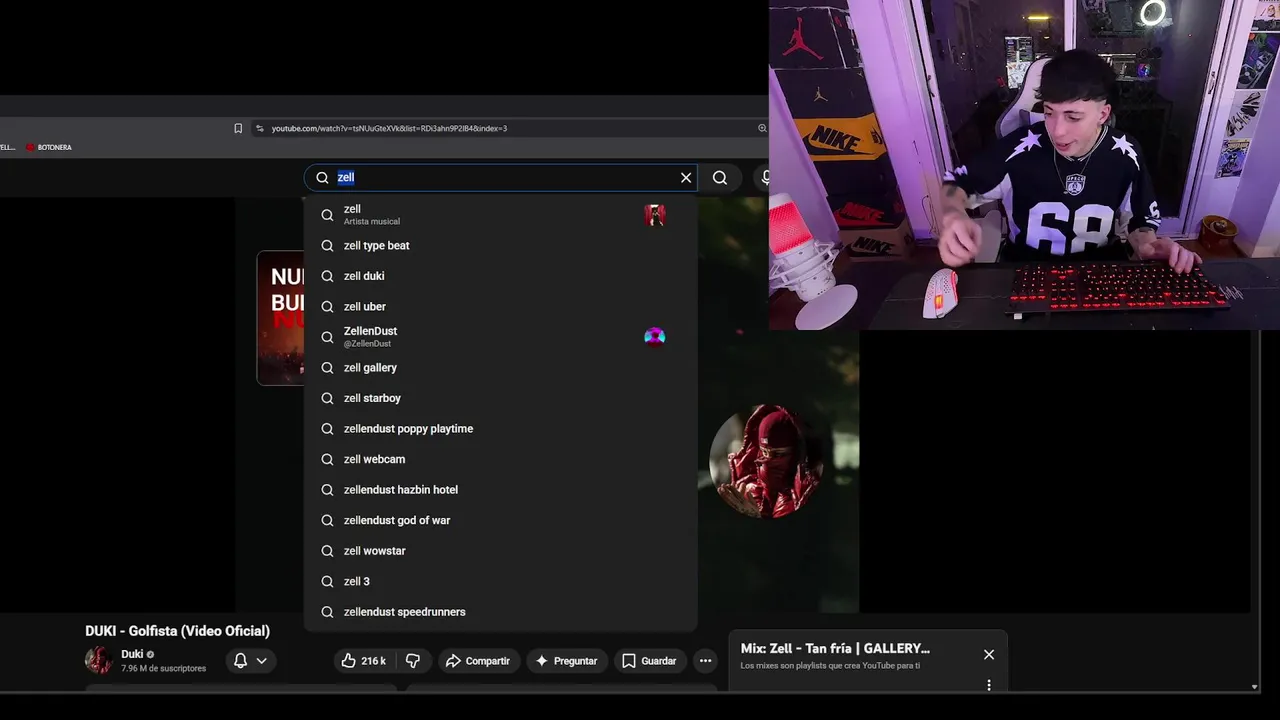The height and width of the screenshot is (720, 1280).
Task: Open playlist panel three-dot options
Action: pos(989,685)
